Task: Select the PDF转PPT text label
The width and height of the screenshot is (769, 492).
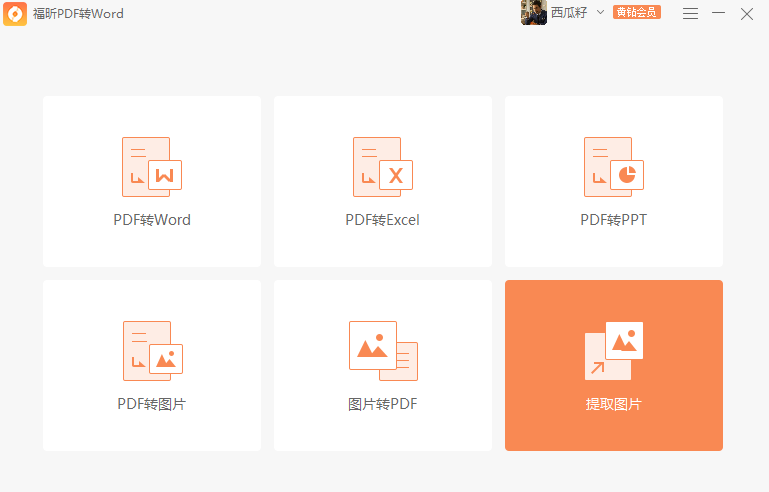Action: 613,220
